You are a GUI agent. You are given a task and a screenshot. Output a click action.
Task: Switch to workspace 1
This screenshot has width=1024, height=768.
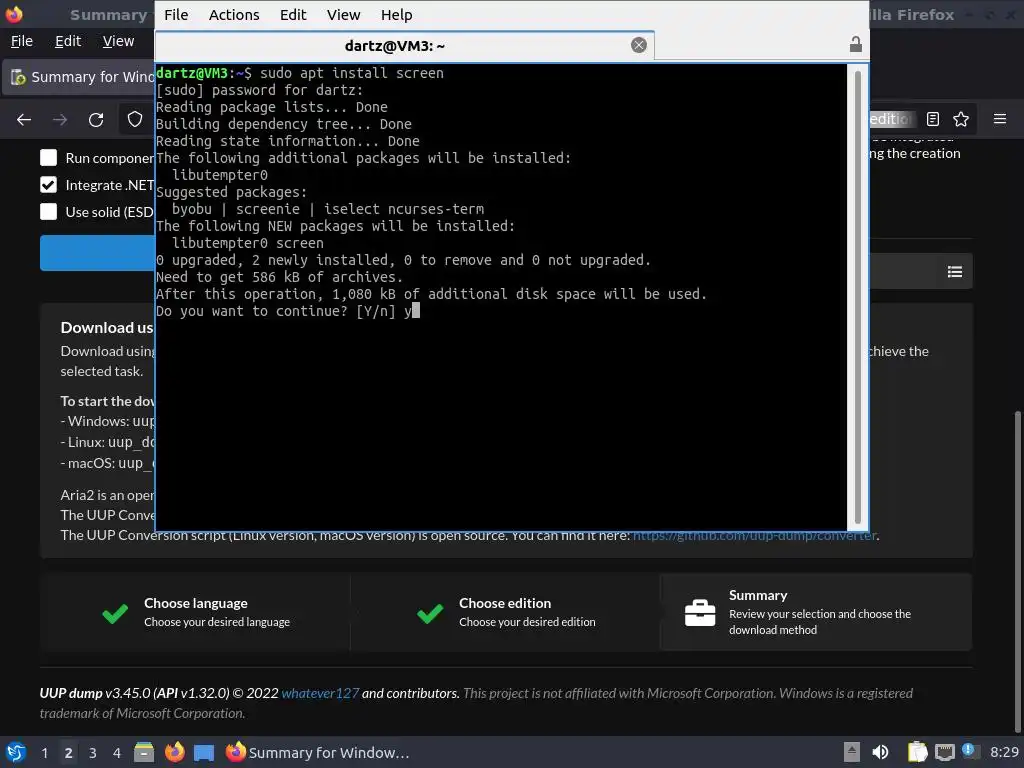(x=44, y=753)
